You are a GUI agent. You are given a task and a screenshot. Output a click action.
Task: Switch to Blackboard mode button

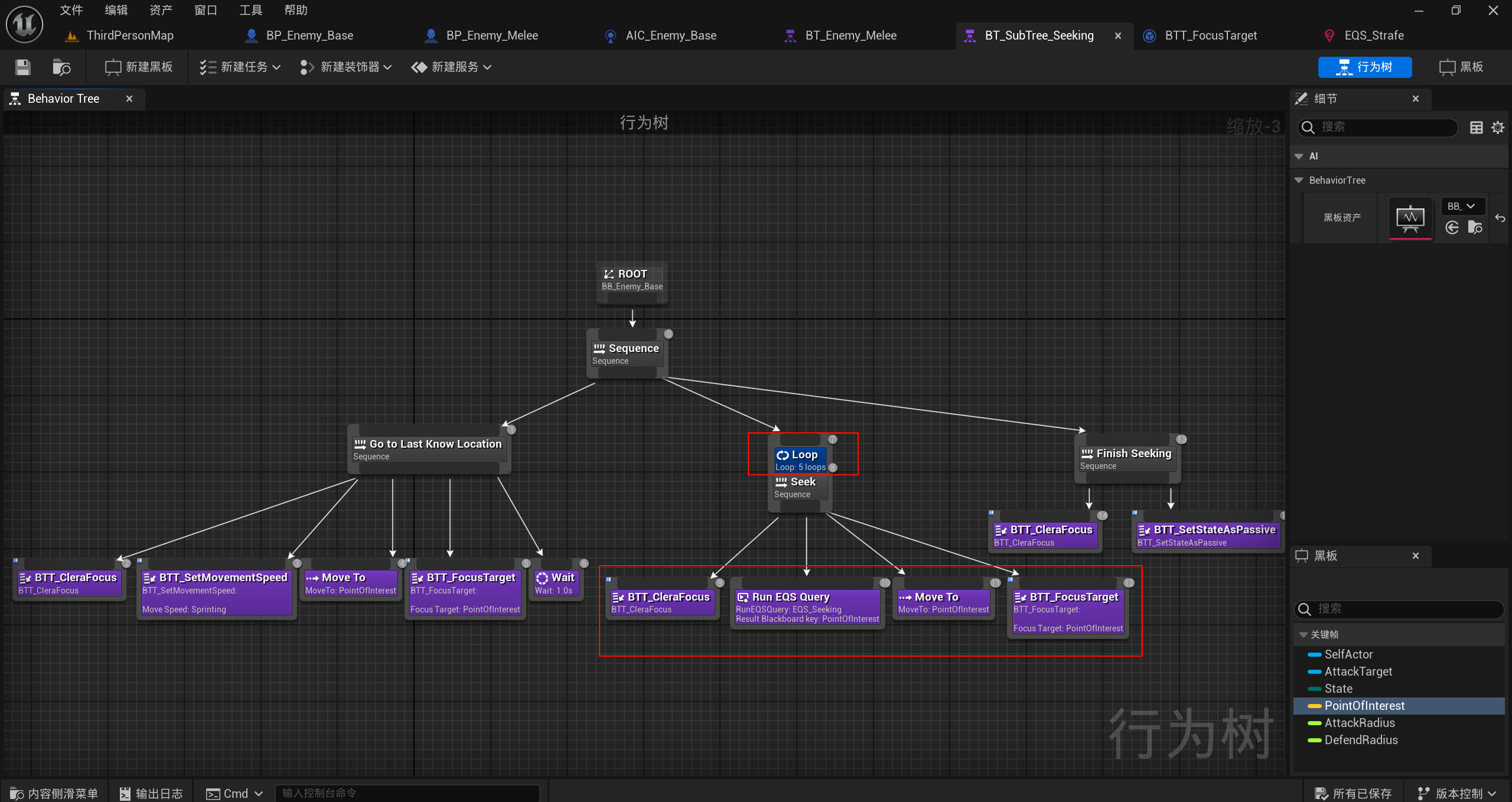click(1462, 67)
